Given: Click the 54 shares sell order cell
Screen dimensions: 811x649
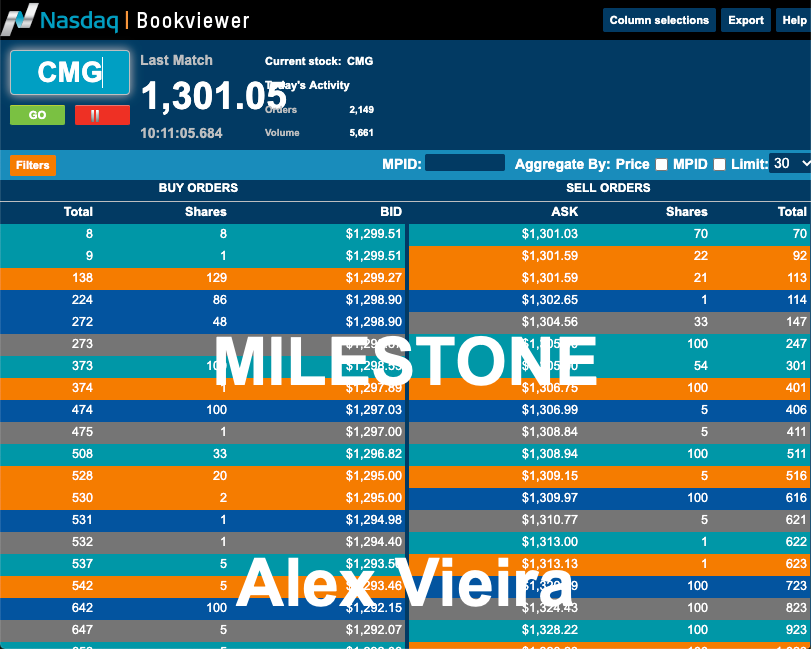Looking at the screenshot, I should 701,366.
